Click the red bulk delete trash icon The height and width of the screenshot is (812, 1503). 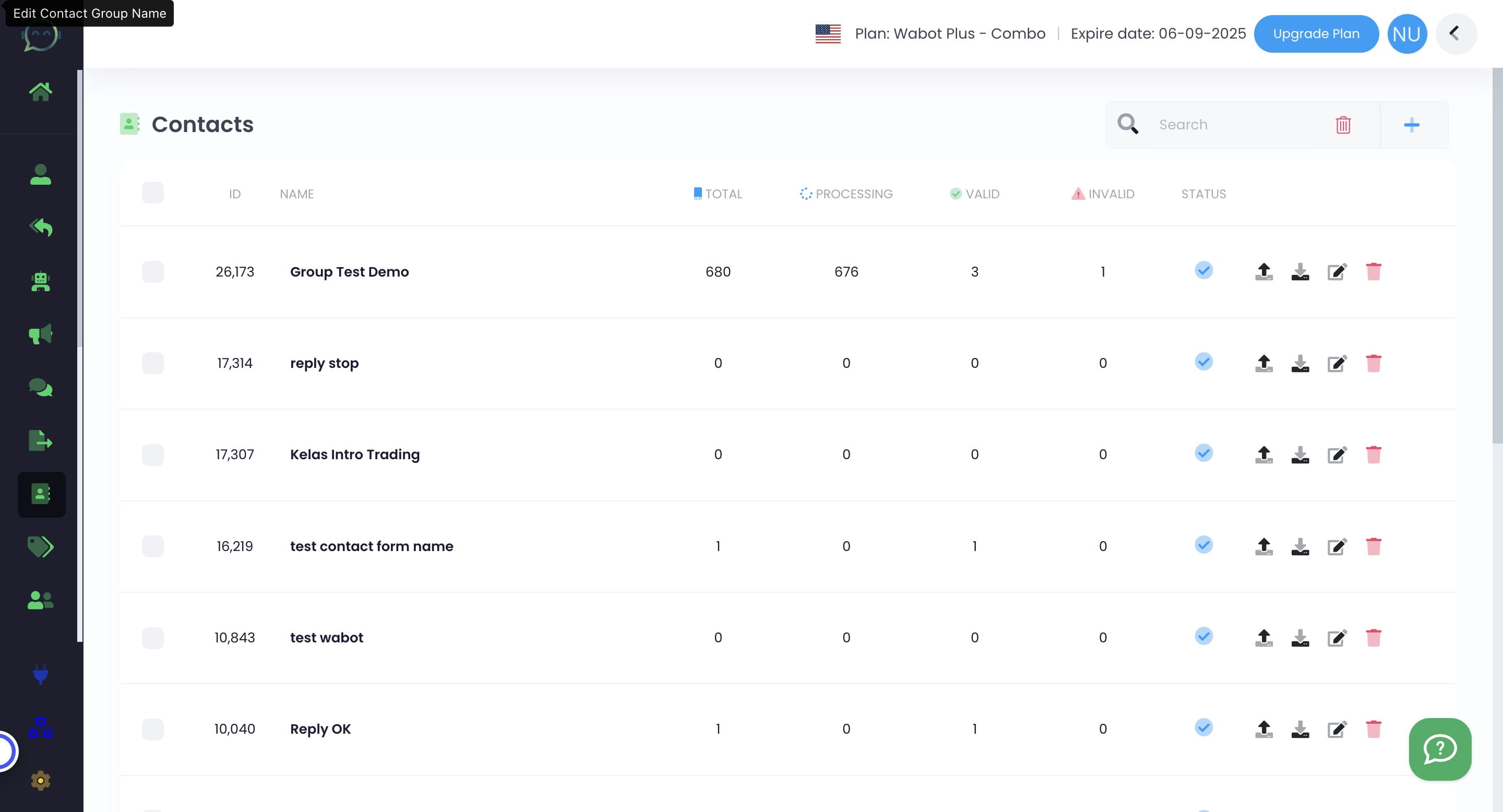pos(1343,125)
